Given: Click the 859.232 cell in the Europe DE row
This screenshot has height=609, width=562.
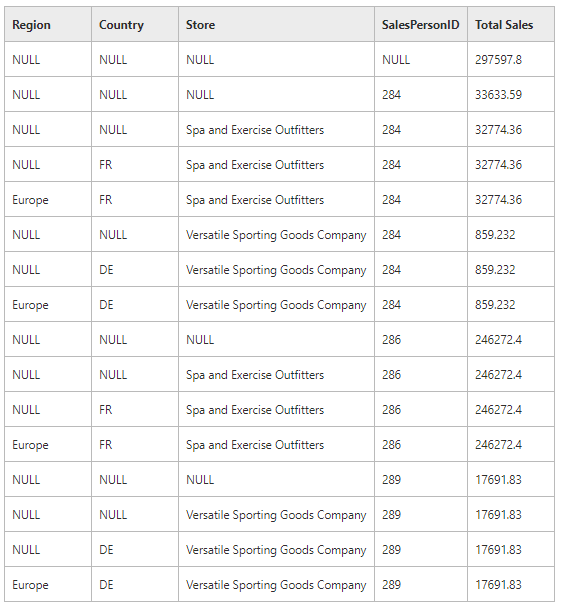Looking at the screenshot, I should [x=511, y=304].
